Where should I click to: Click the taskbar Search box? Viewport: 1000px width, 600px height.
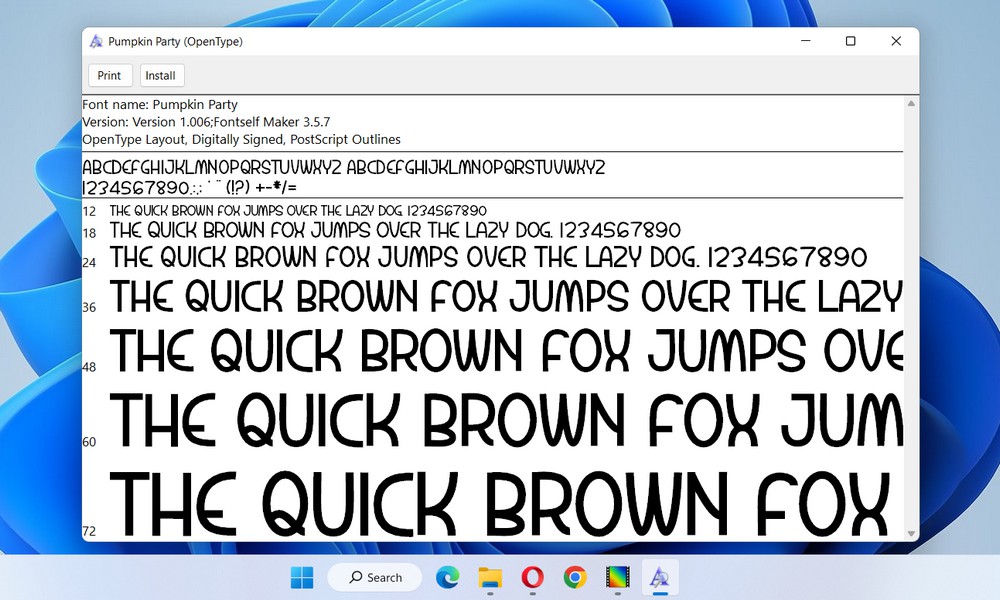click(375, 577)
